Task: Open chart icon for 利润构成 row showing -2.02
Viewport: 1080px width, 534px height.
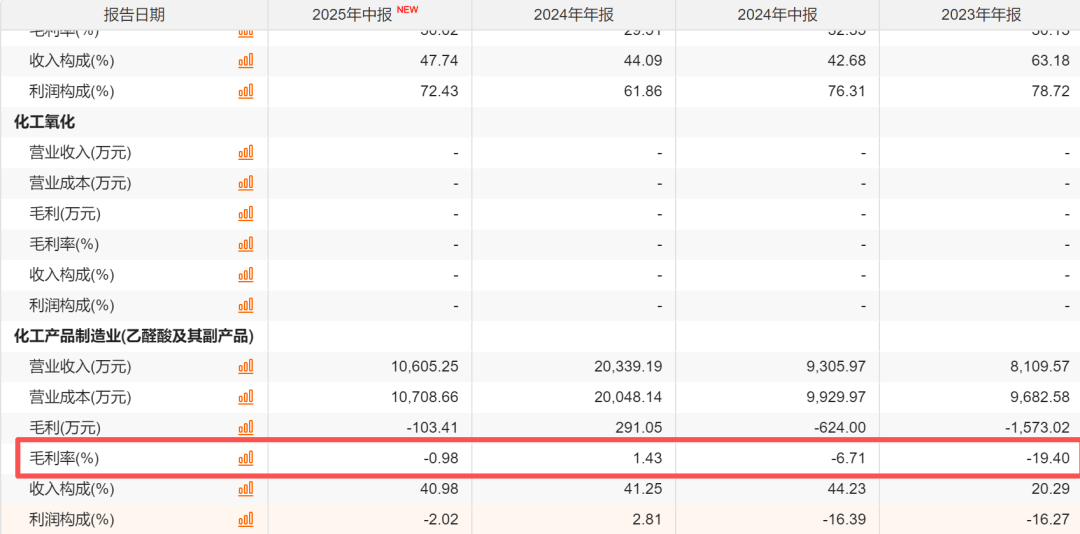Action: pyautogui.click(x=245, y=520)
